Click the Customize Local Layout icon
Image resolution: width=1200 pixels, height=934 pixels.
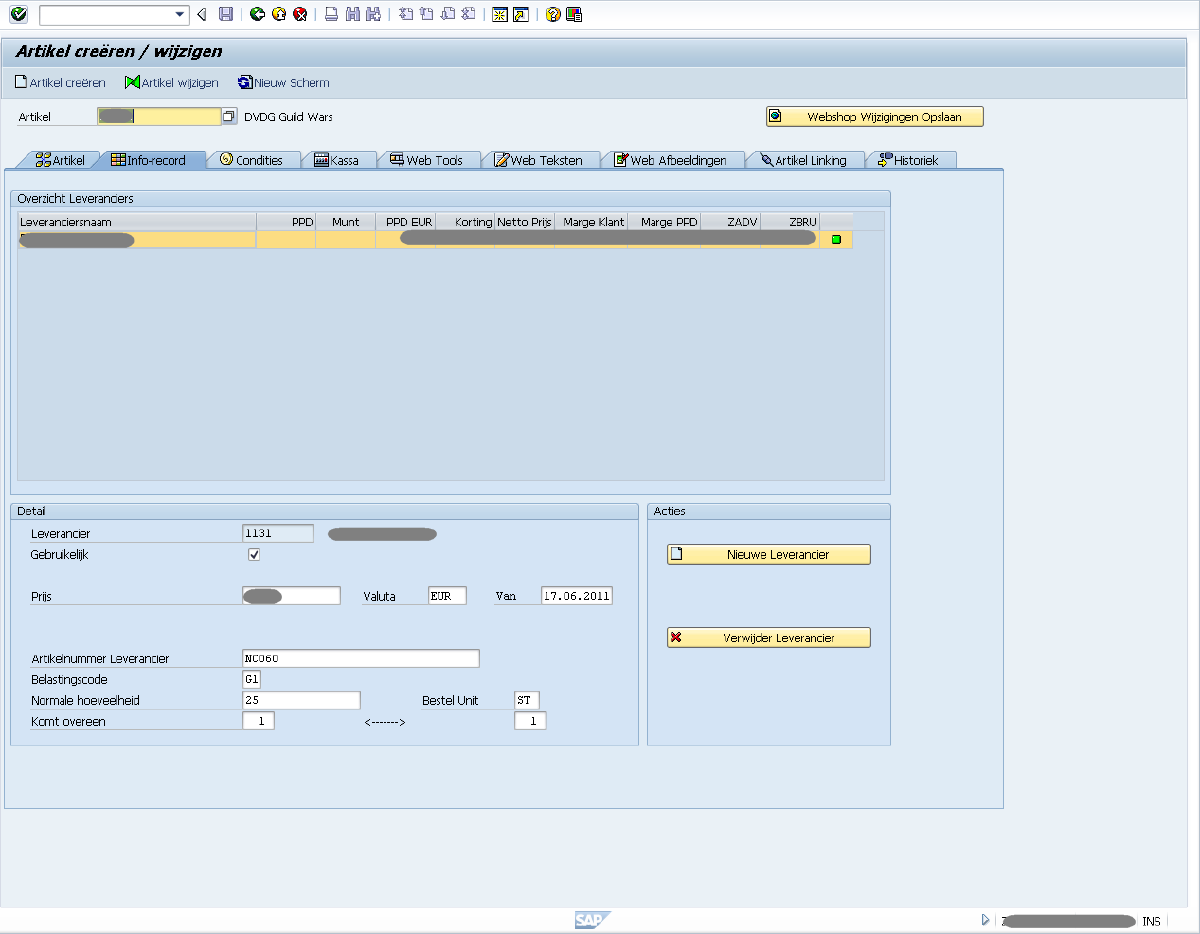(x=573, y=14)
